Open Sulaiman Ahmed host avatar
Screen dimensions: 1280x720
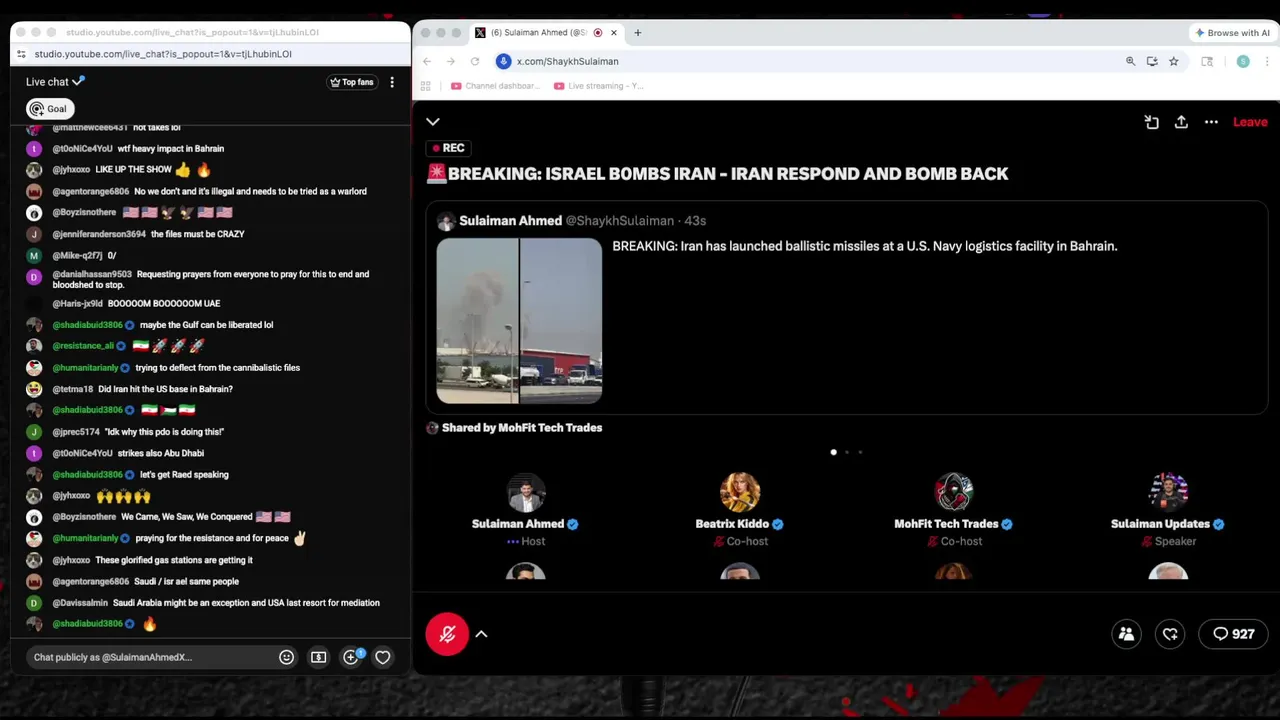click(x=526, y=492)
